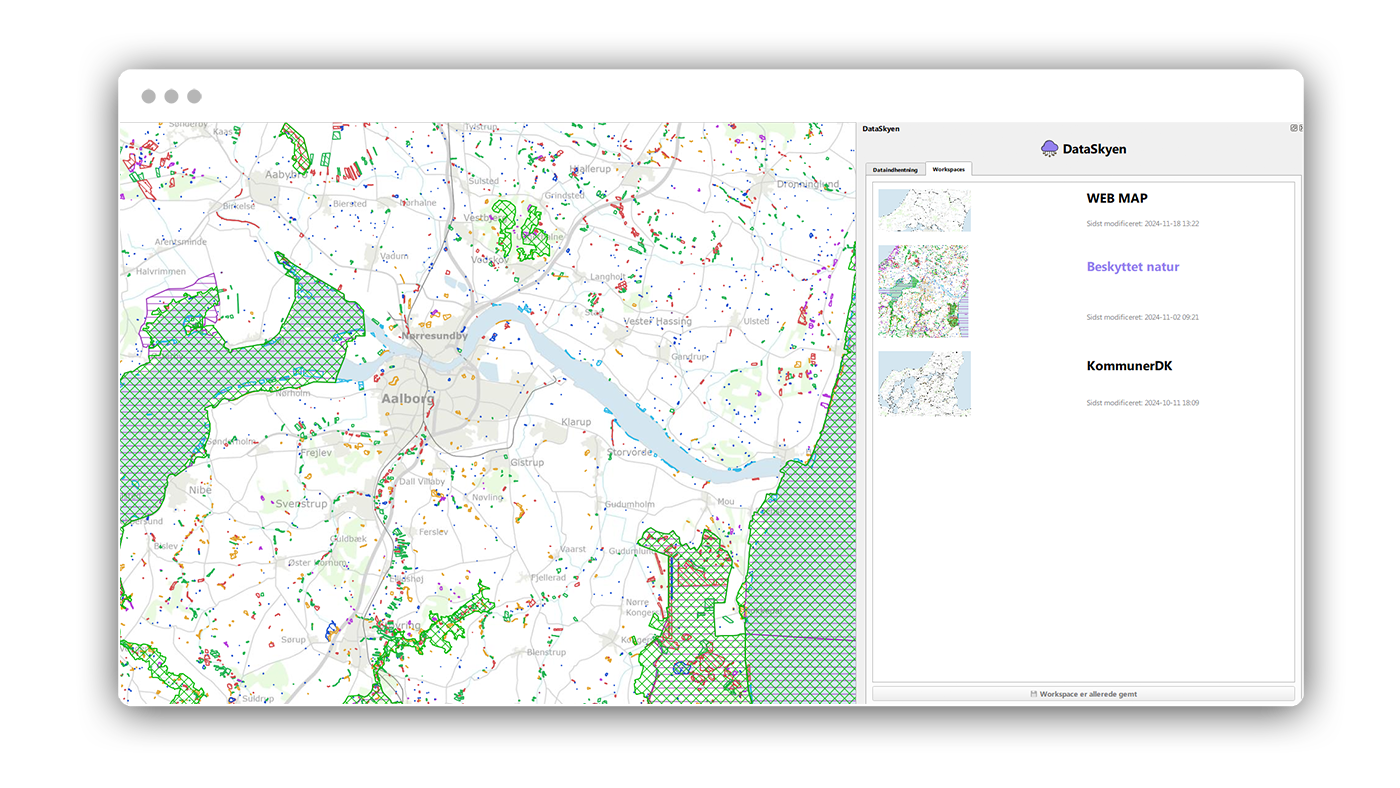Image resolution: width=1400 pixels, height=788 pixels.
Task: Click the Storvorde town label on map
Action: pyautogui.click(x=630, y=452)
